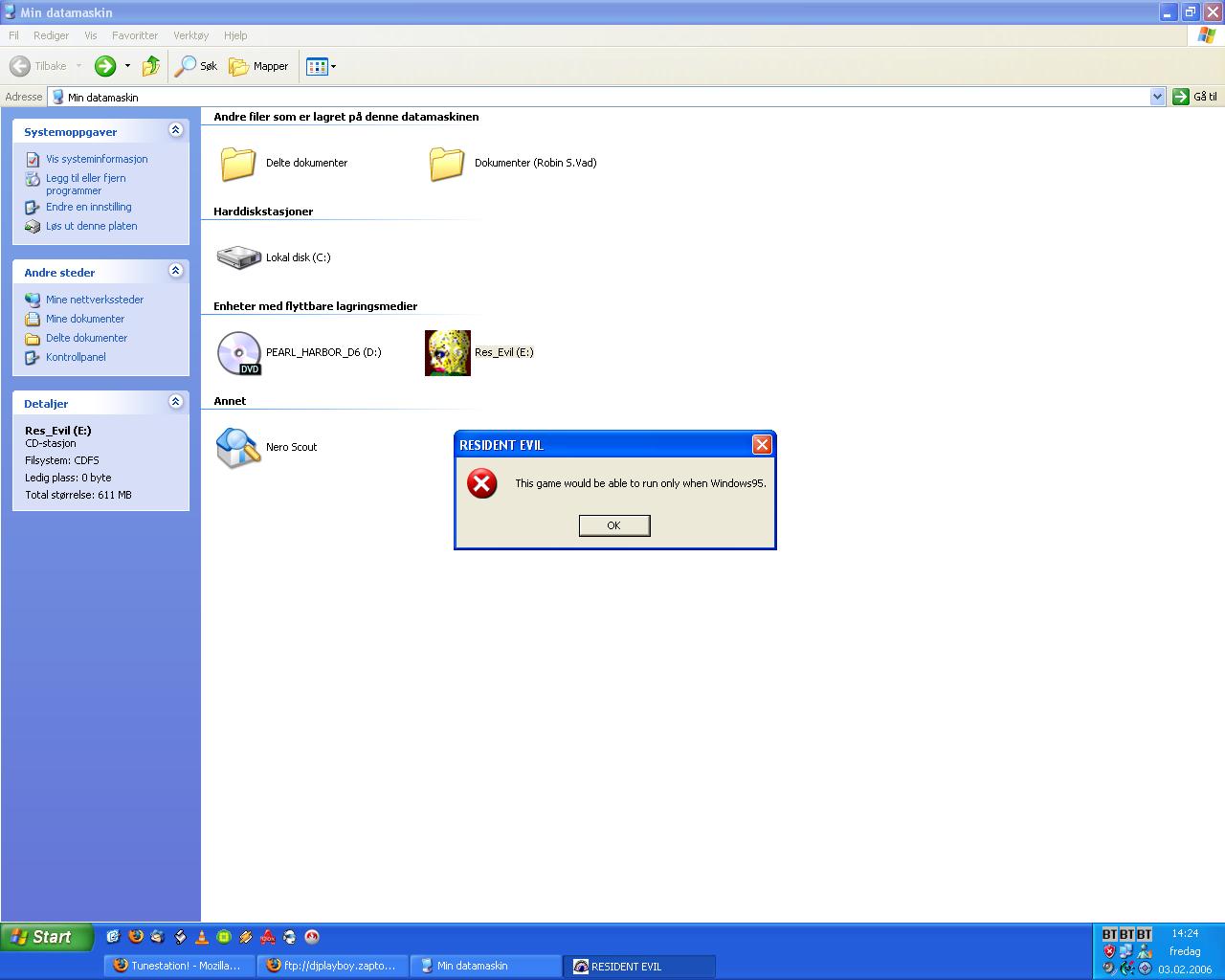Open the Forward history dropdown arrow

pyautogui.click(x=127, y=66)
